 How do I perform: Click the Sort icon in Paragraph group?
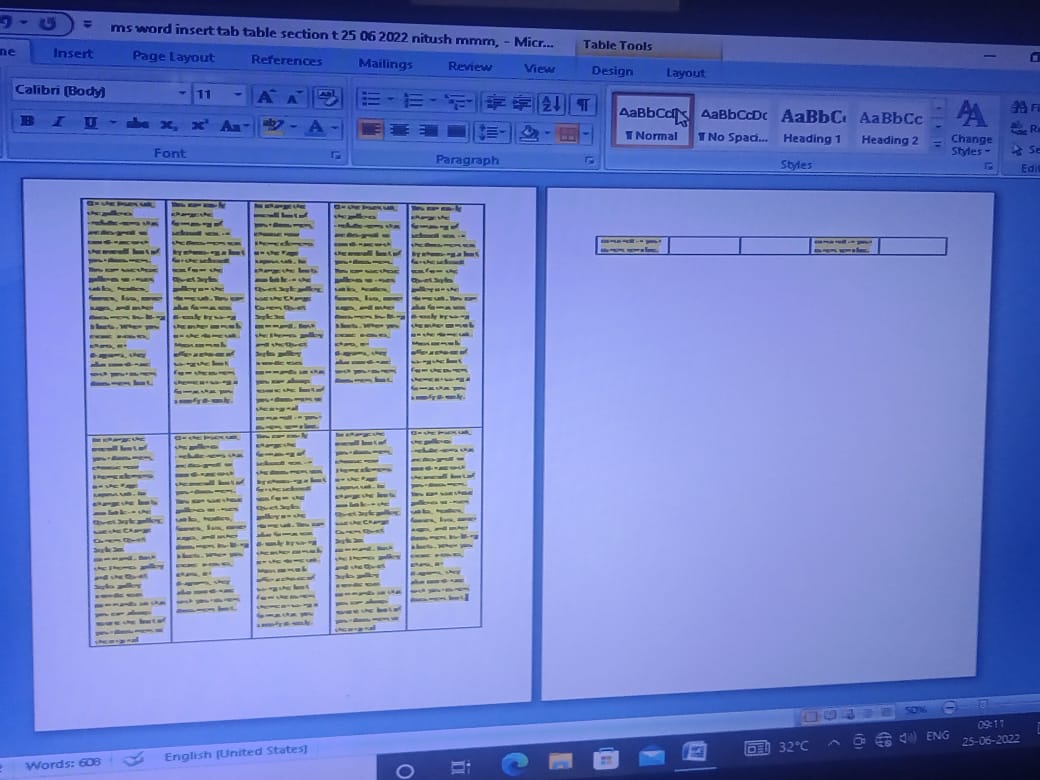pos(551,103)
